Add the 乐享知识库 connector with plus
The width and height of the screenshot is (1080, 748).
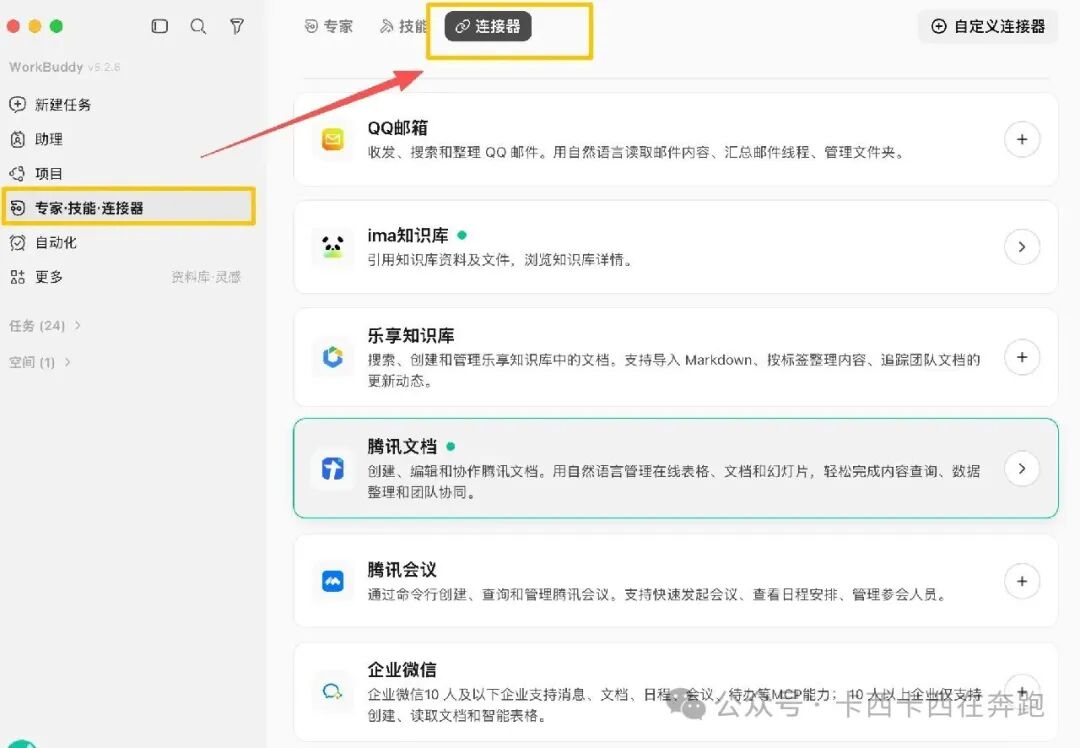(x=1022, y=357)
